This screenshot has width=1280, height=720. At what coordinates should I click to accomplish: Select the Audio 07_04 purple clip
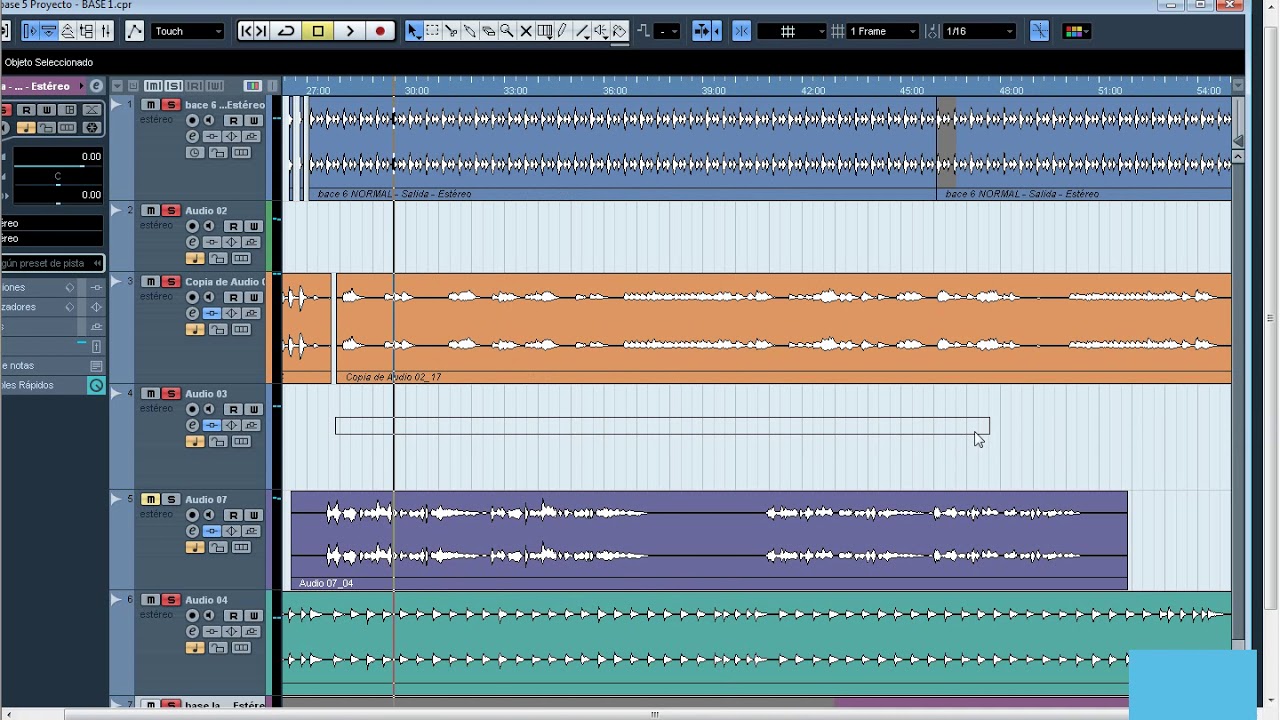point(709,540)
